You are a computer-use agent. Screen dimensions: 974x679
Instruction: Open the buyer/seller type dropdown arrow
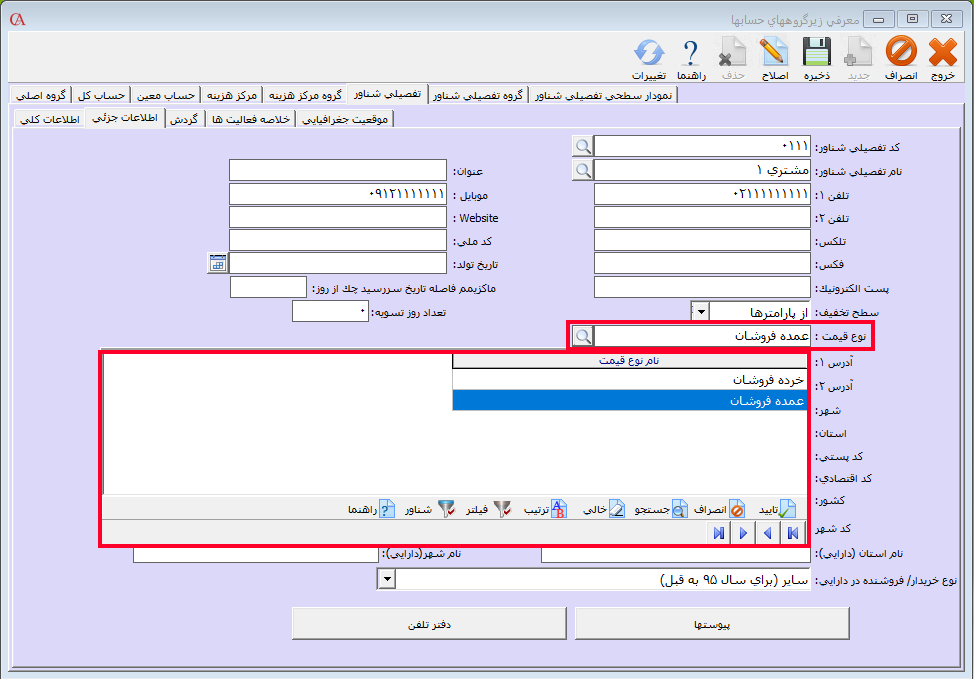point(387,580)
